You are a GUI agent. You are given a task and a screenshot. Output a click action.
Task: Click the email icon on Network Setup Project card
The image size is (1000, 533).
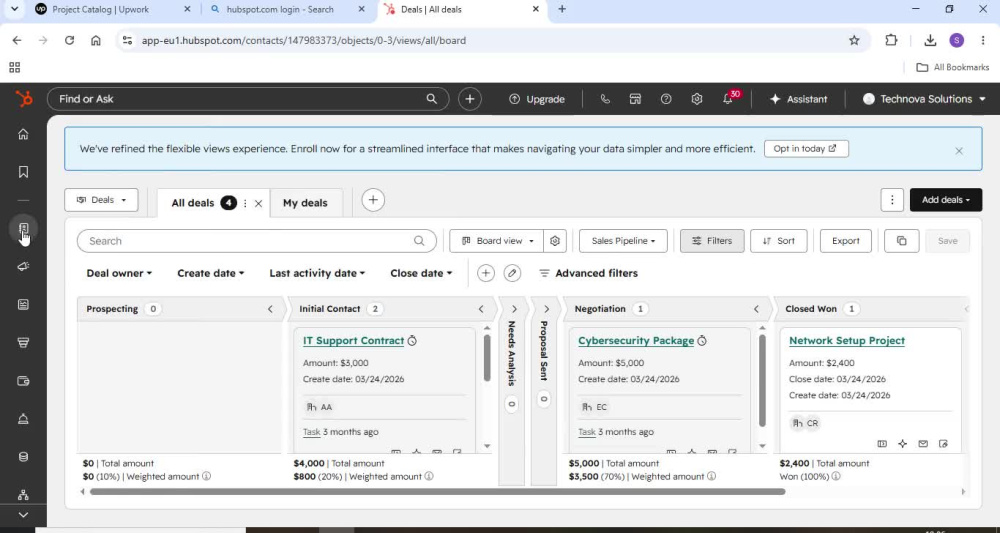coord(923,444)
